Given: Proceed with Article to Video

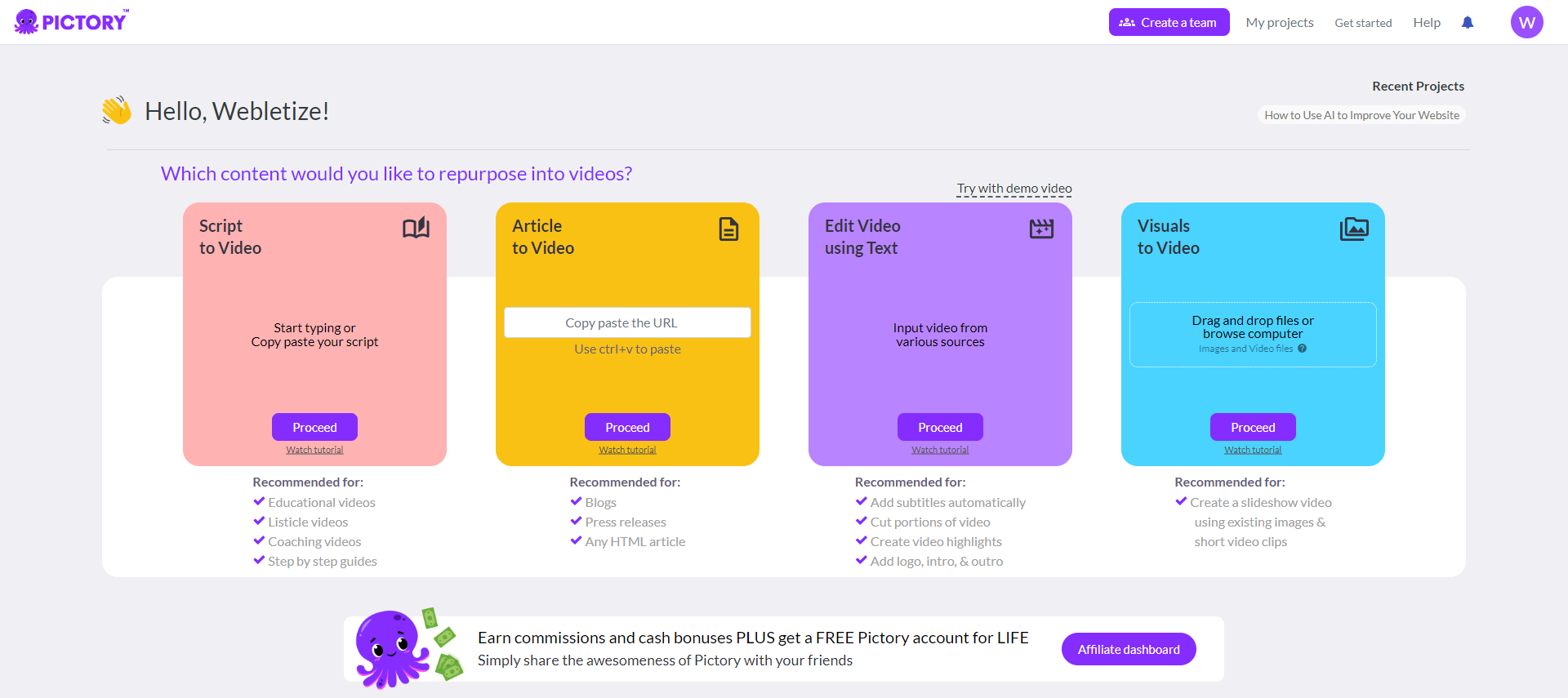Looking at the screenshot, I should pos(627,427).
